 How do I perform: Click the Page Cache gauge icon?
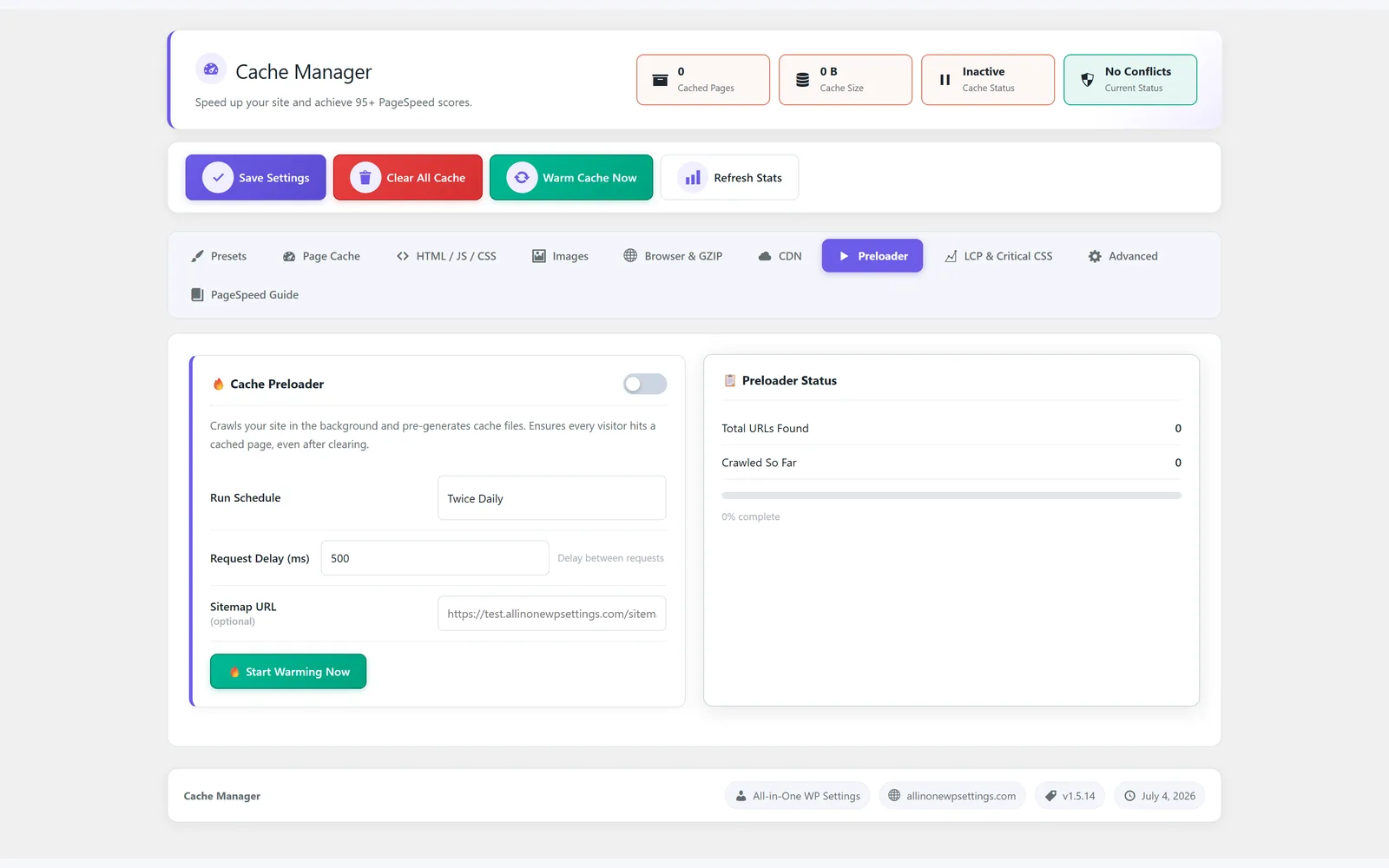289,256
